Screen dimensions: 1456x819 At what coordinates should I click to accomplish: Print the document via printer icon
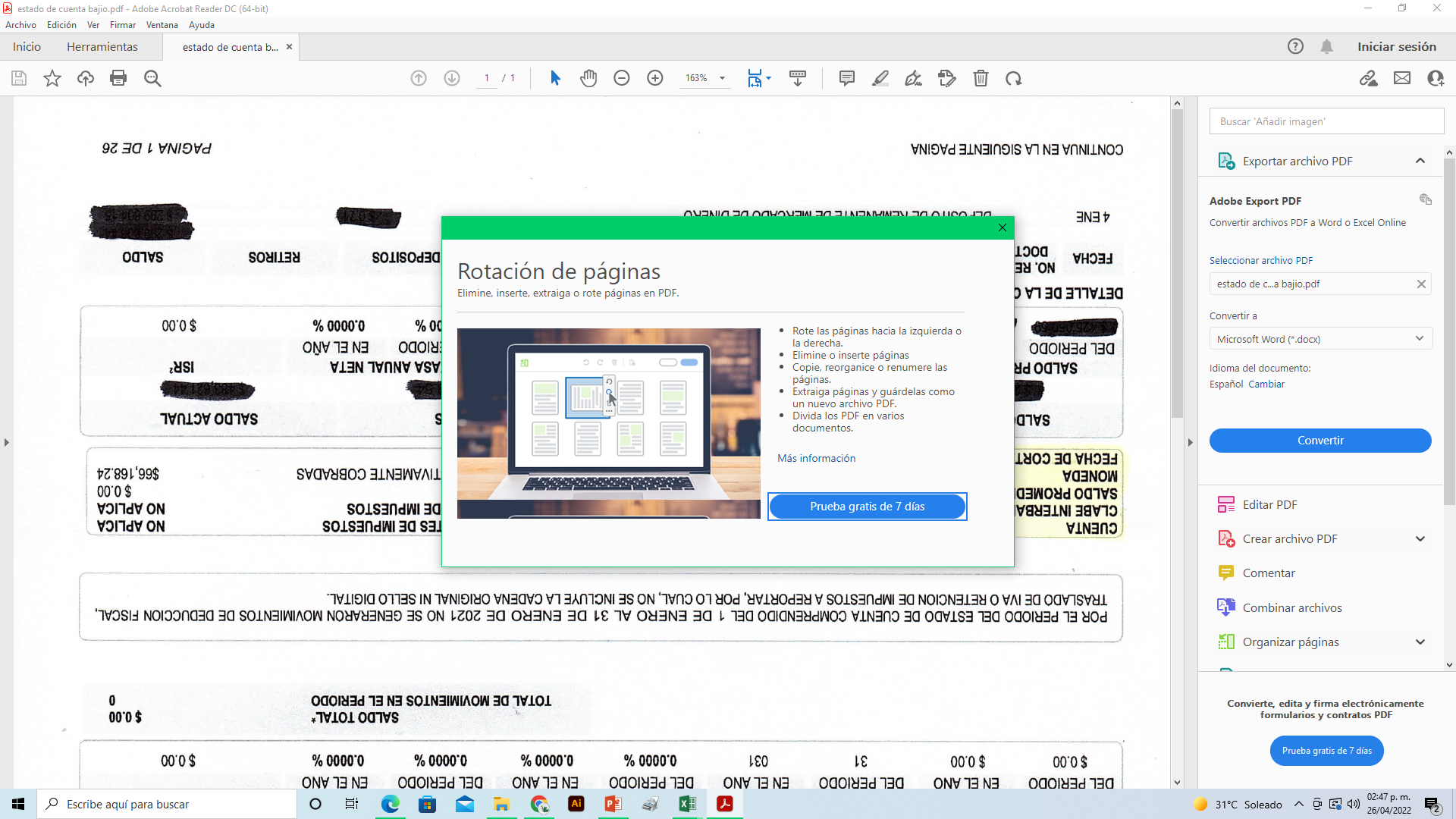(118, 78)
